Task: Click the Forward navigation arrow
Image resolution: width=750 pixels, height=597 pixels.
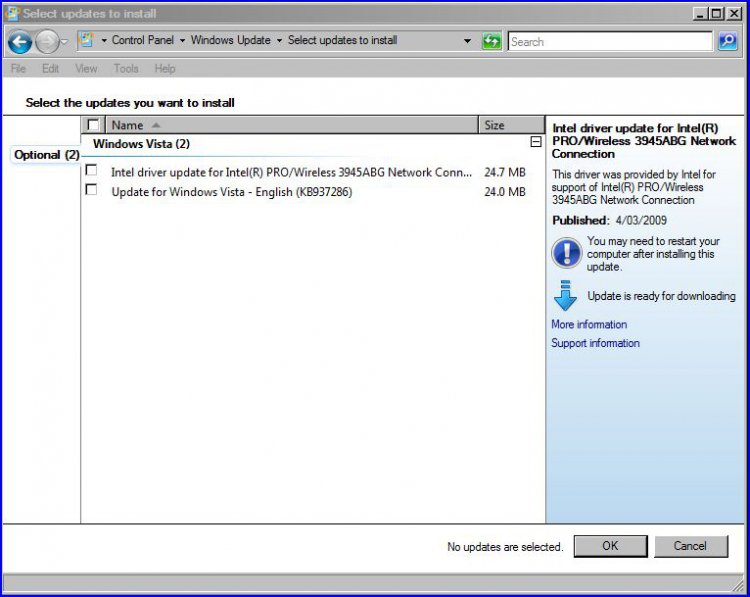Action: (x=47, y=42)
